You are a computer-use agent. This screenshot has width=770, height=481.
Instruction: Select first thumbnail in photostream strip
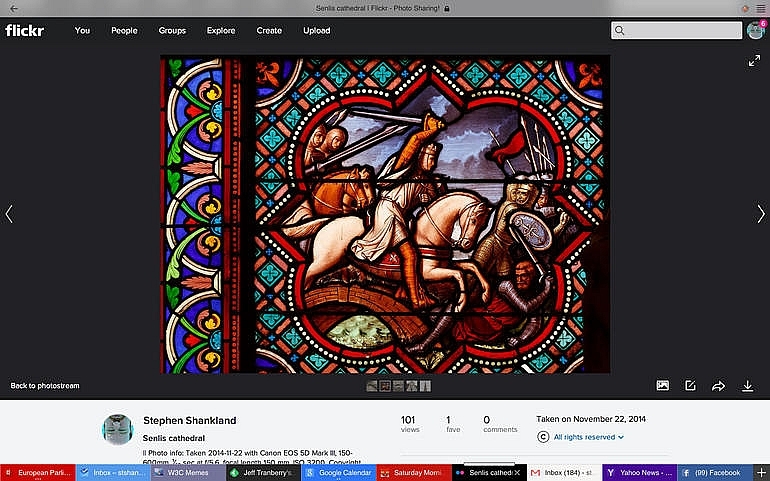[x=372, y=386]
